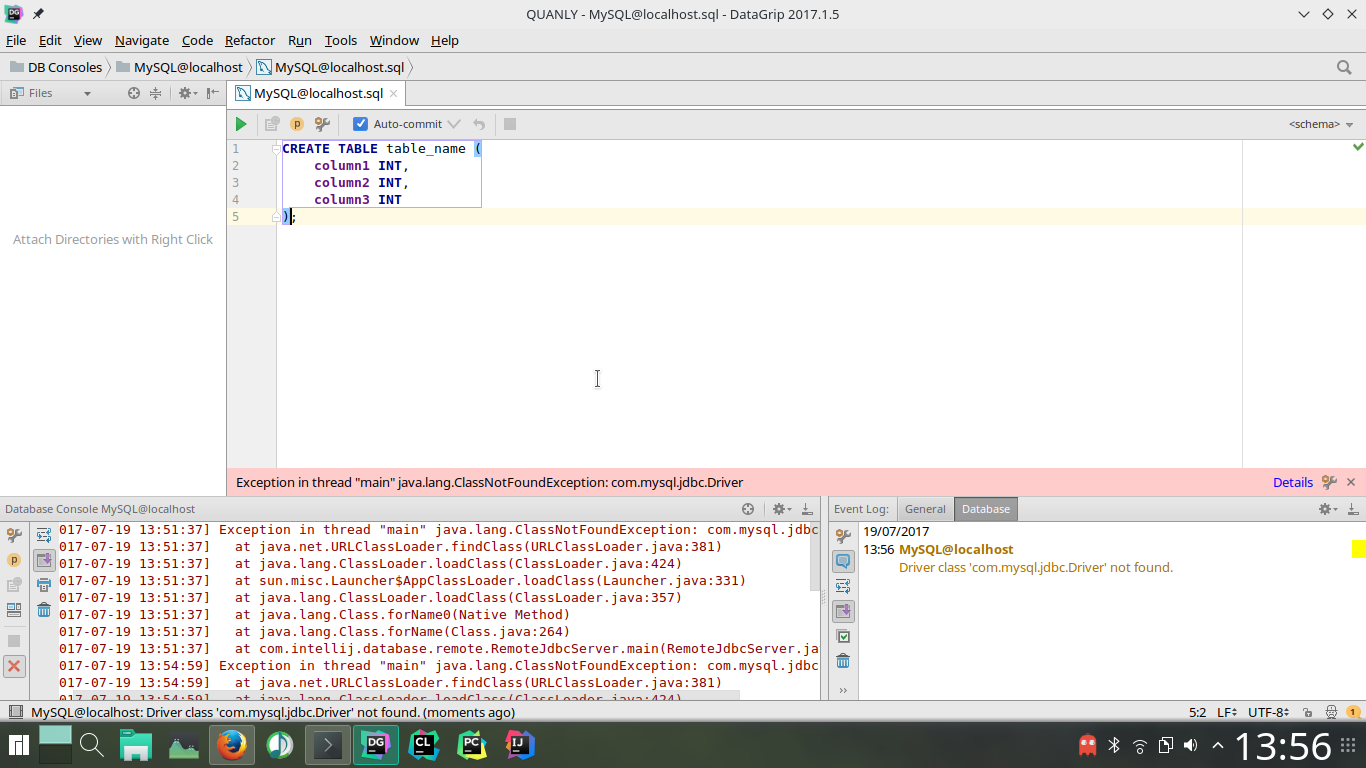Open the schema dropdown
The image size is (1366, 768).
click(1320, 124)
